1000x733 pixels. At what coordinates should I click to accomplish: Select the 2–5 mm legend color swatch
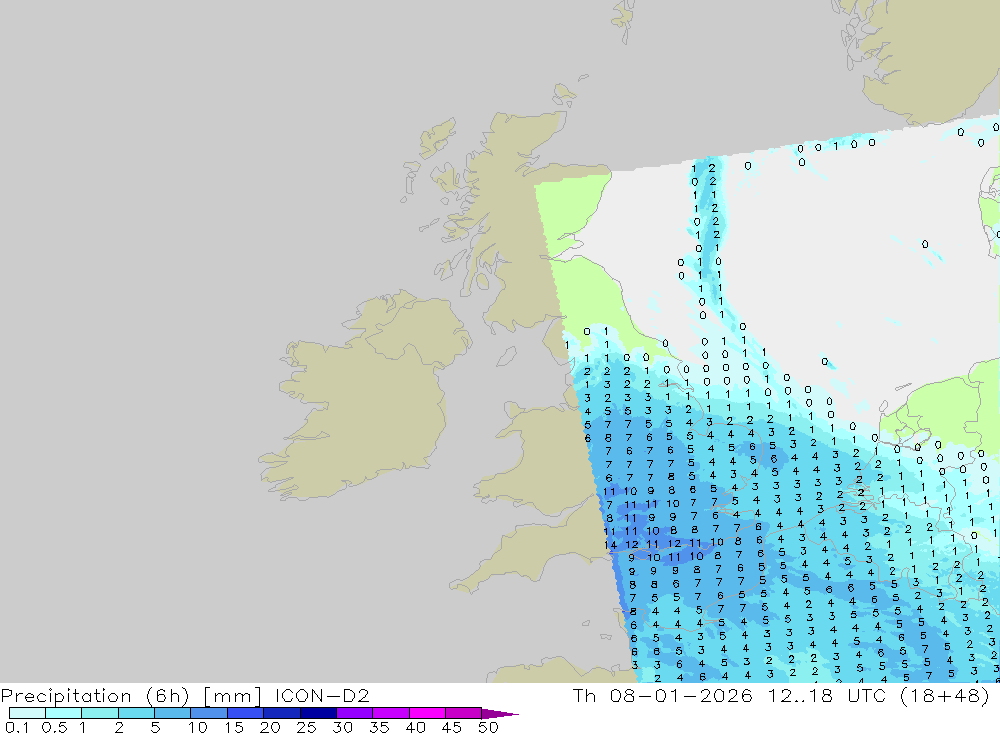click(x=136, y=713)
